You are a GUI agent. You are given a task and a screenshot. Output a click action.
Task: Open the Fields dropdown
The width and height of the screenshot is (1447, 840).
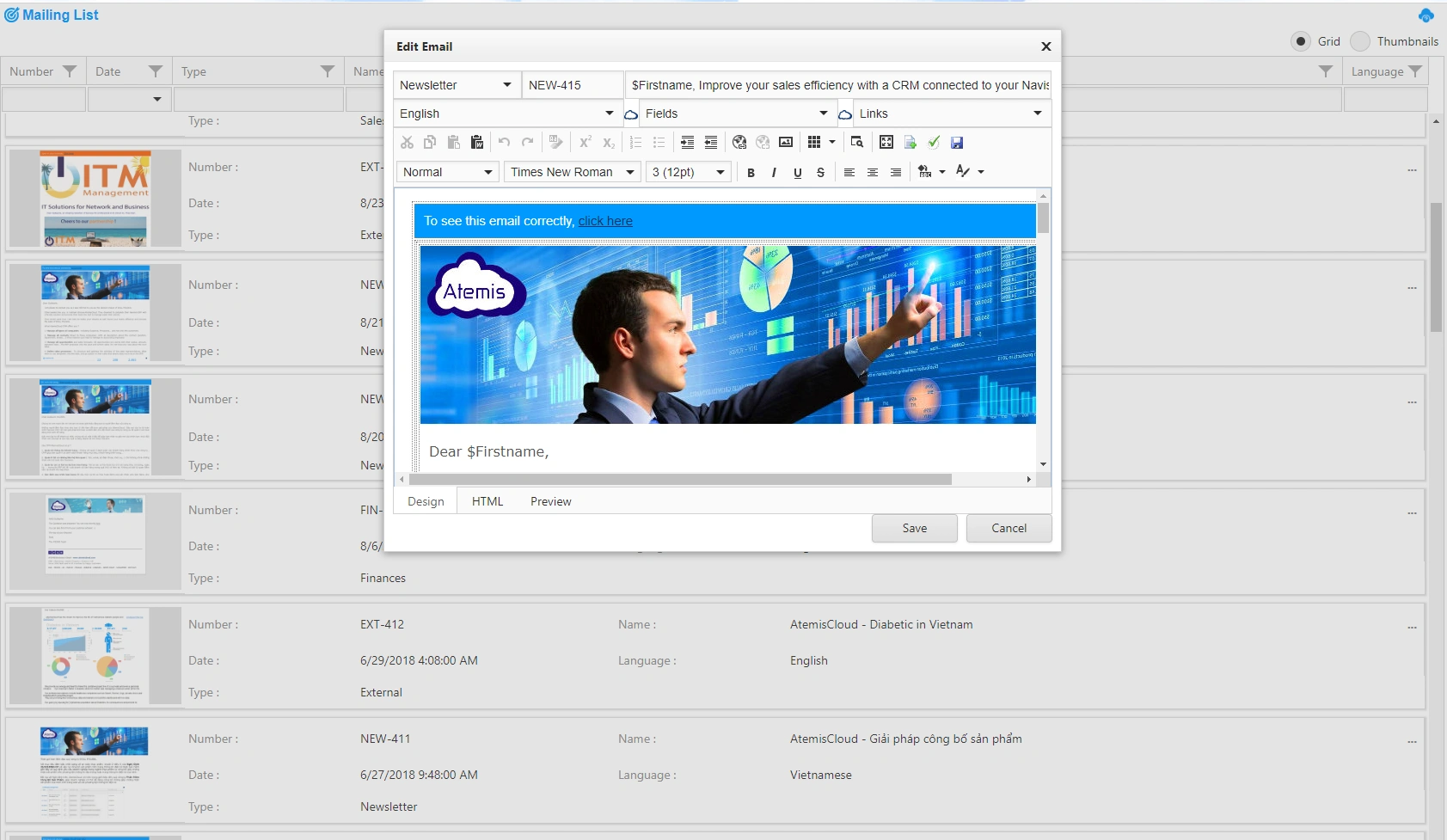click(x=735, y=113)
